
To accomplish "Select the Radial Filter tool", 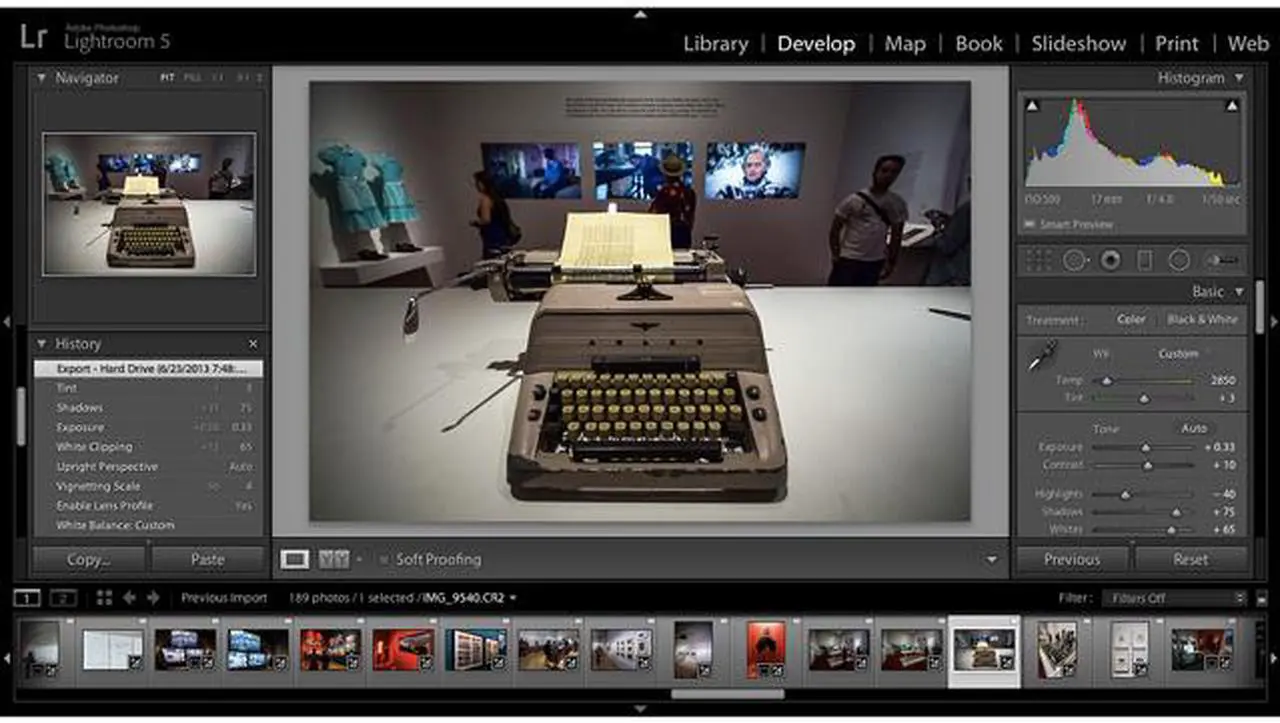I will coord(1179,260).
